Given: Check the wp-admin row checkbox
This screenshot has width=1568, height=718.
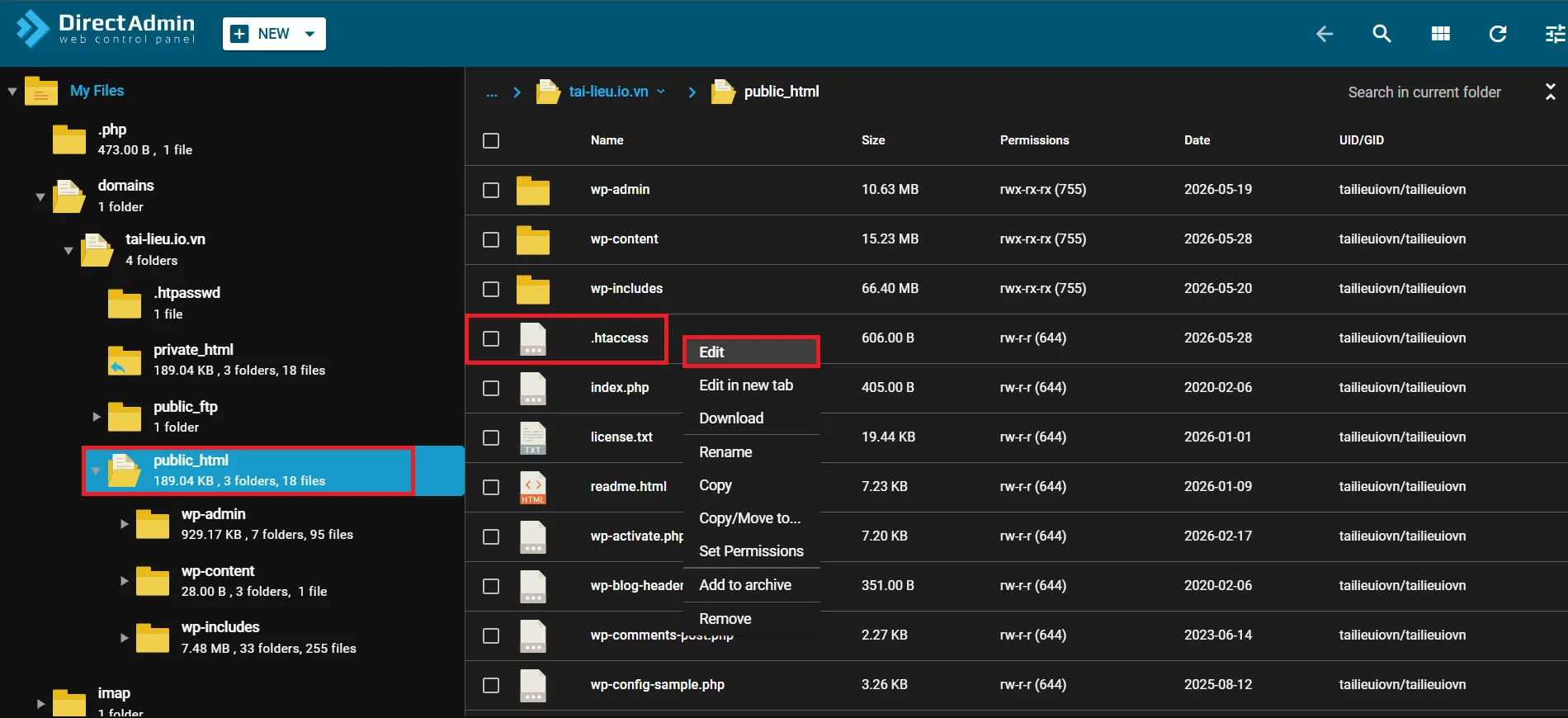Looking at the screenshot, I should [x=491, y=190].
